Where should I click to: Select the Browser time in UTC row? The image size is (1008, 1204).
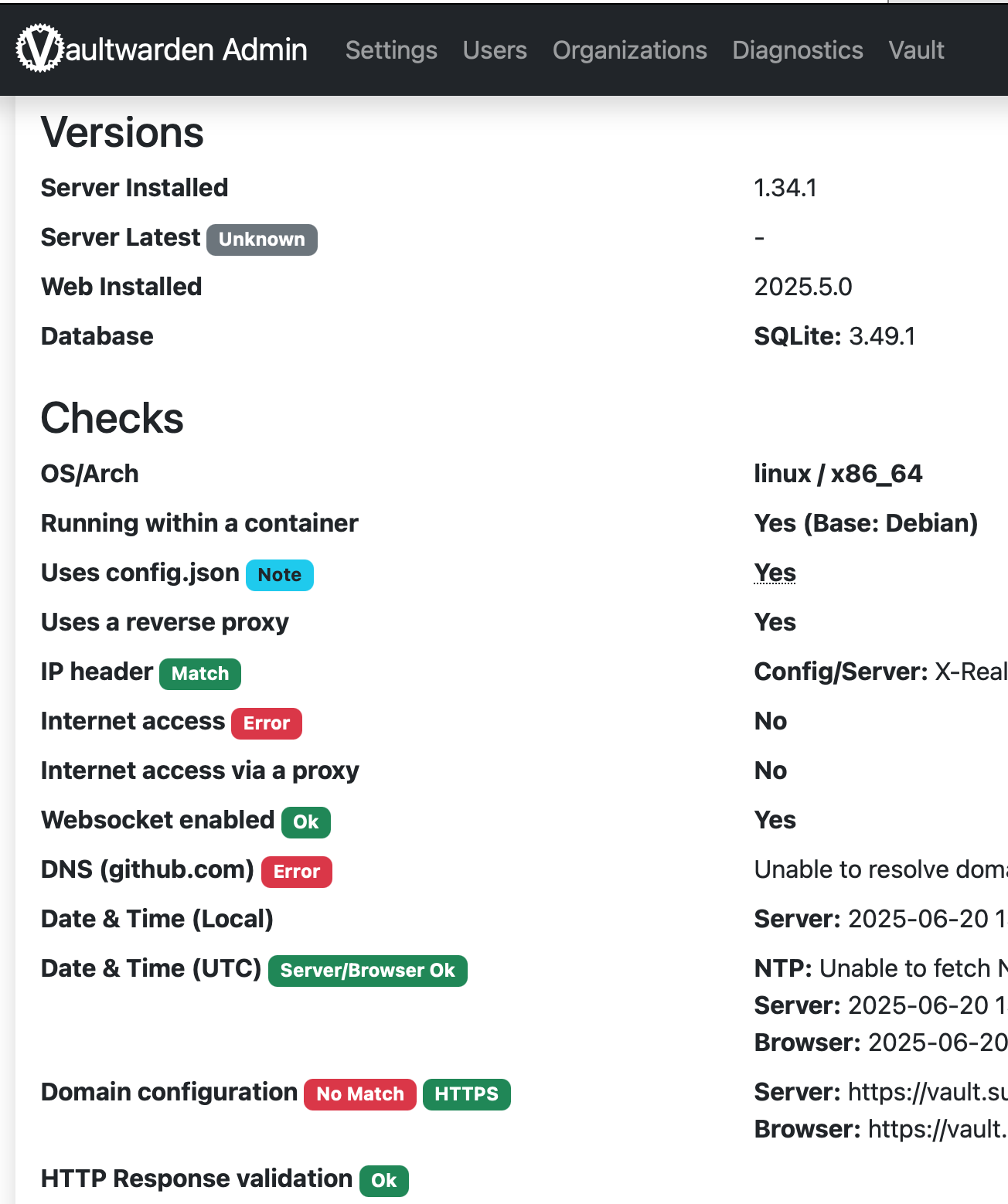[881, 1042]
